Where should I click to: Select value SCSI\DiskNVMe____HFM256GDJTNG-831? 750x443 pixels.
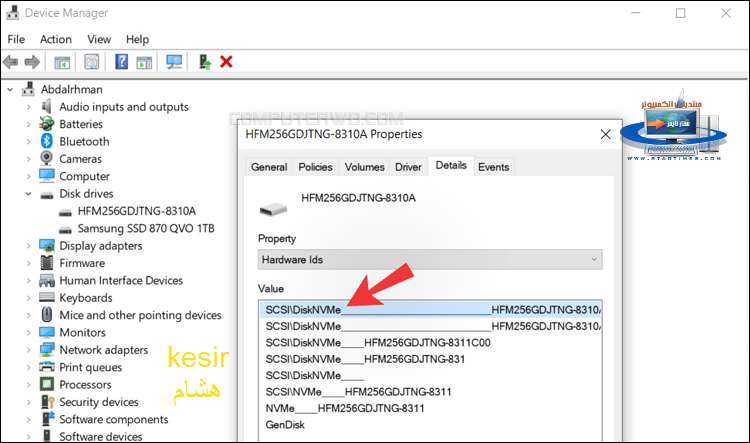(365, 359)
